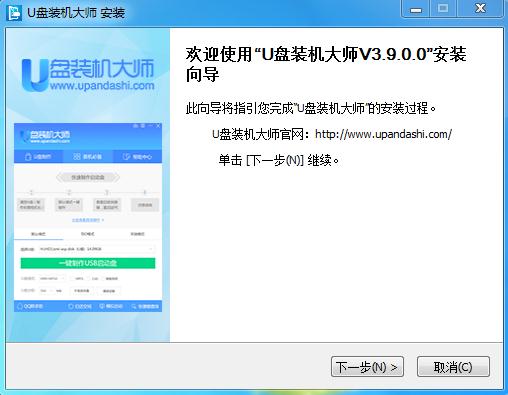508x395 pixels.
Task: Click the text 单击 [下一步(N)] 继续
Action: tap(279, 160)
